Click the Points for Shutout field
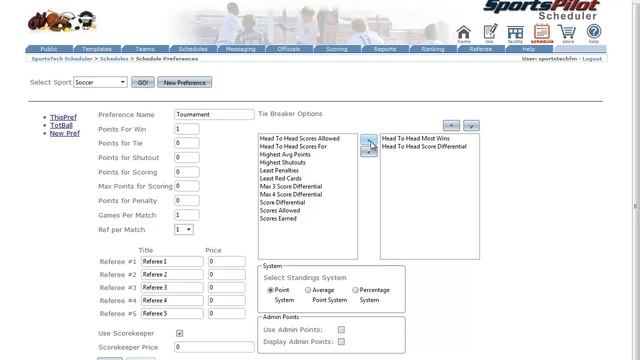640x360 pixels. click(187, 157)
